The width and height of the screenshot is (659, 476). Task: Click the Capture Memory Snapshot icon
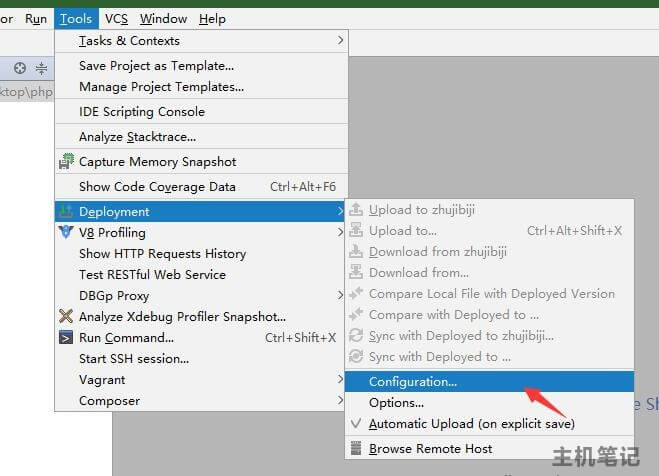coord(67,161)
